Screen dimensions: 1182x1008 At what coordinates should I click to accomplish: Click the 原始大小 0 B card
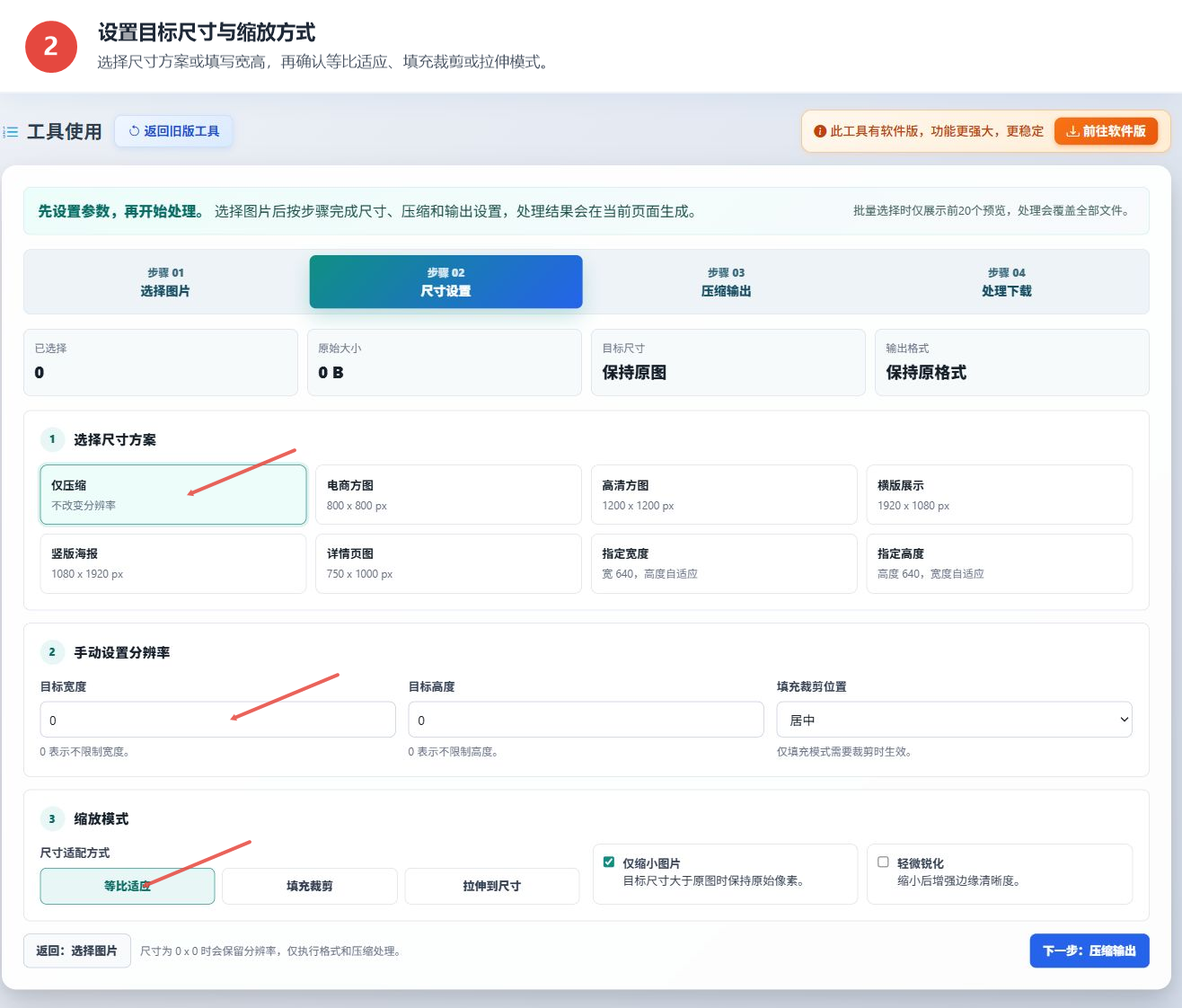pyautogui.click(x=445, y=362)
